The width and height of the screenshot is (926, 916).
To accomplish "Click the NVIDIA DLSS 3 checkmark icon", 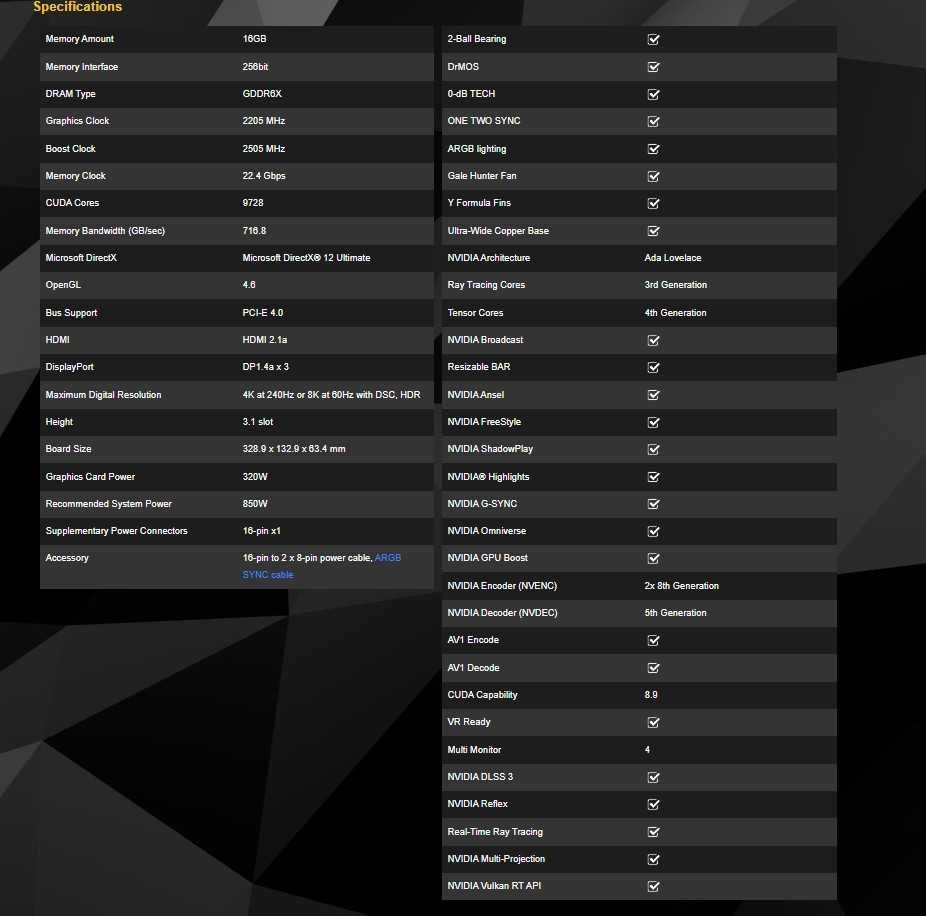I will pyautogui.click(x=653, y=778).
